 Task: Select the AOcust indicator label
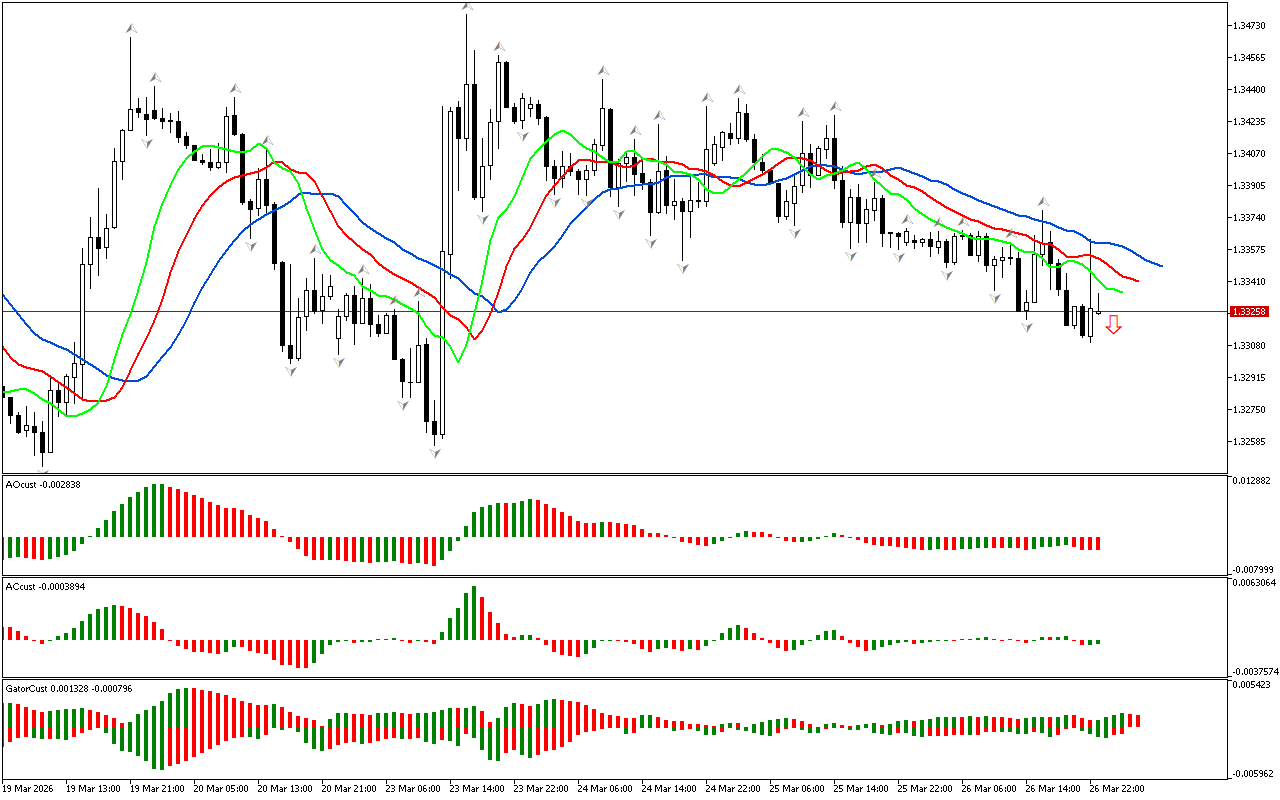(43, 484)
